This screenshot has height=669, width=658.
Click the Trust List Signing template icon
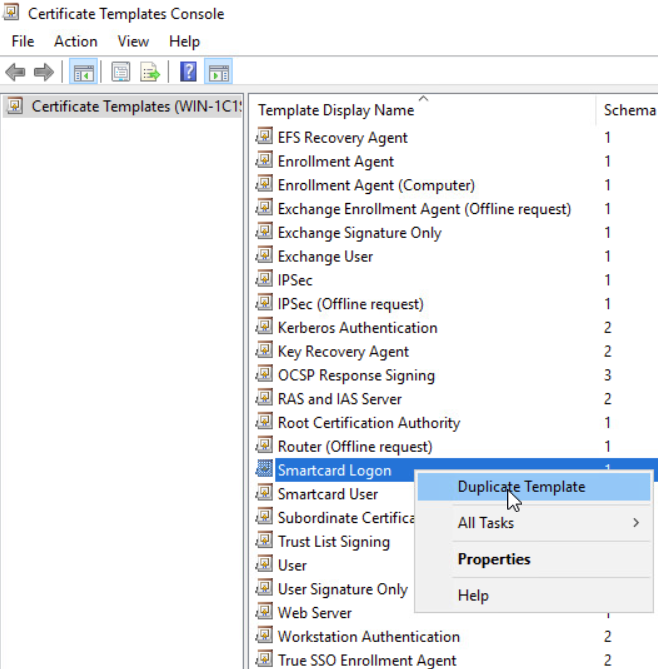point(265,541)
